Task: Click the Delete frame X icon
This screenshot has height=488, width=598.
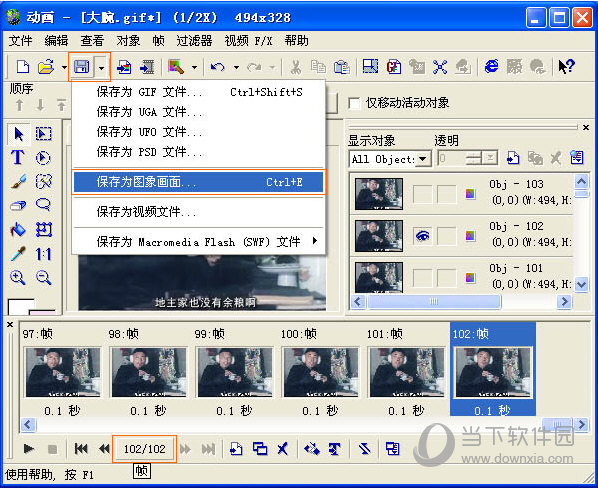Action: point(283,449)
